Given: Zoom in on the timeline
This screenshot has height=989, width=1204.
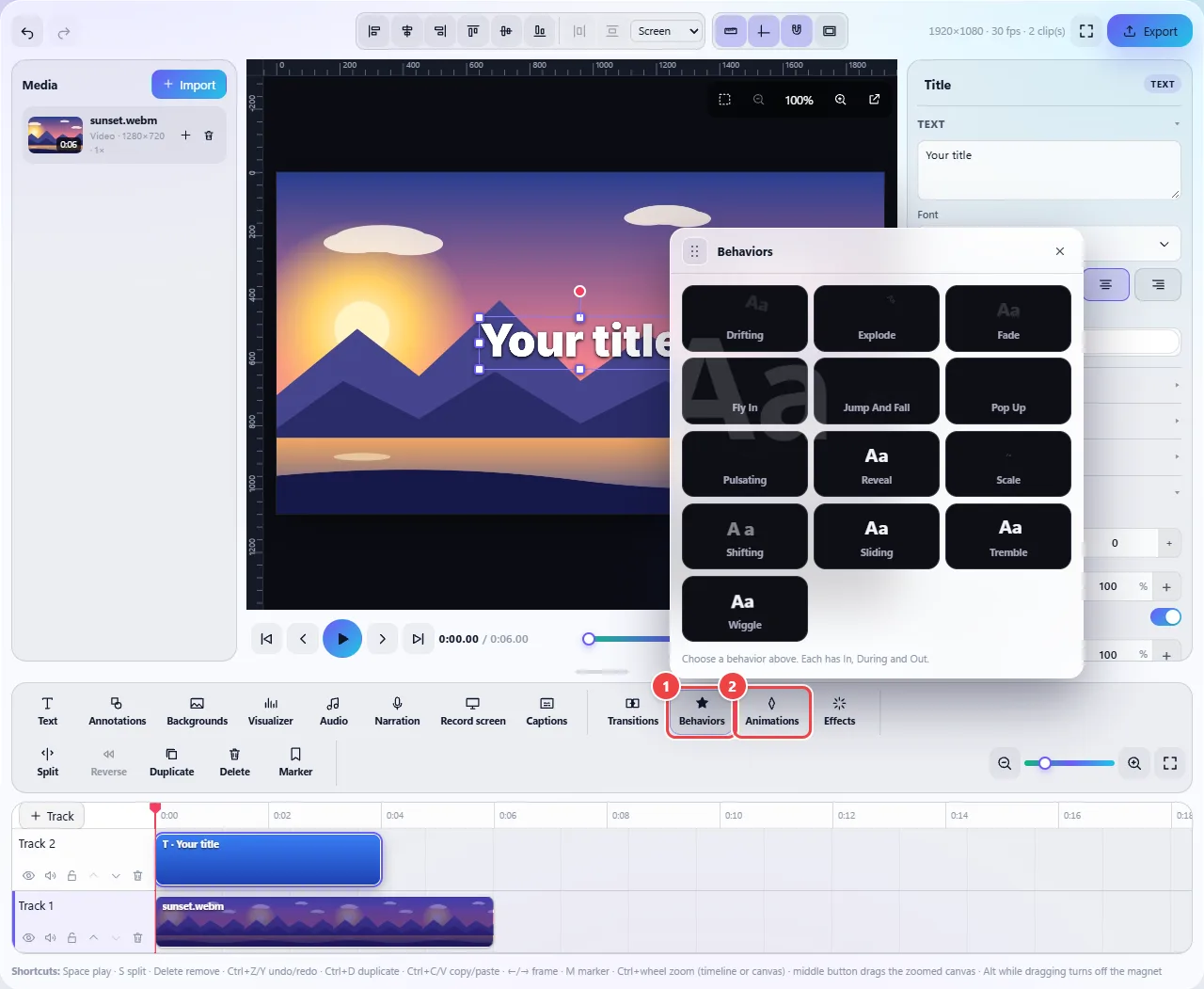Looking at the screenshot, I should click(1134, 763).
